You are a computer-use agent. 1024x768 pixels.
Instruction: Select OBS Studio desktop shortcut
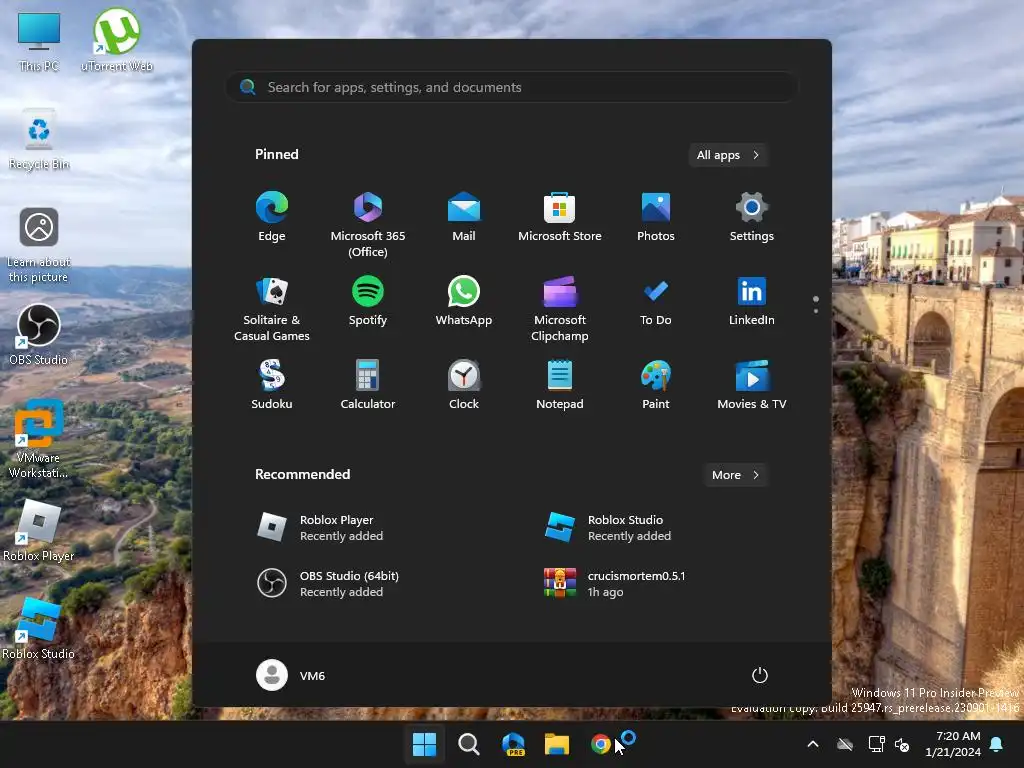pos(39,334)
